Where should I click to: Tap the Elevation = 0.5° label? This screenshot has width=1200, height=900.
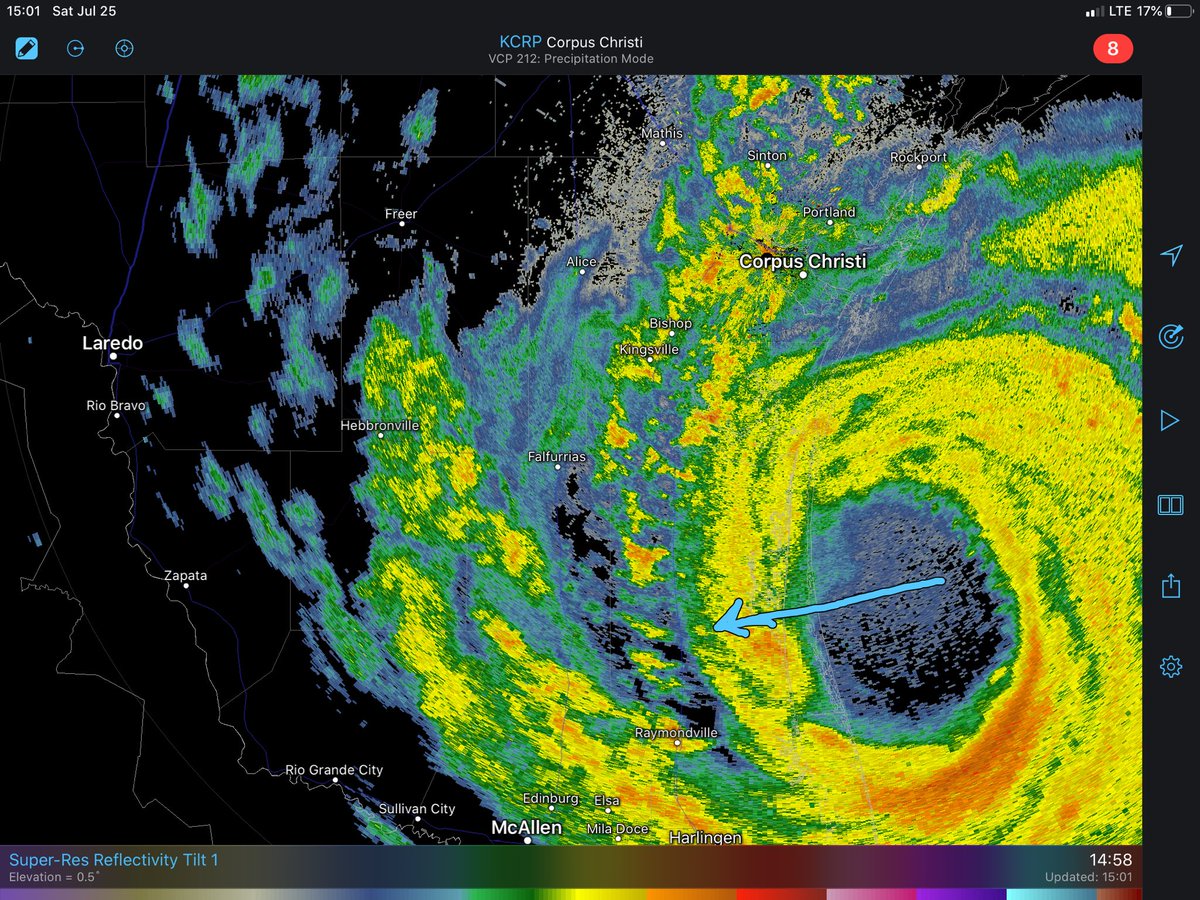click(x=54, y=877)
